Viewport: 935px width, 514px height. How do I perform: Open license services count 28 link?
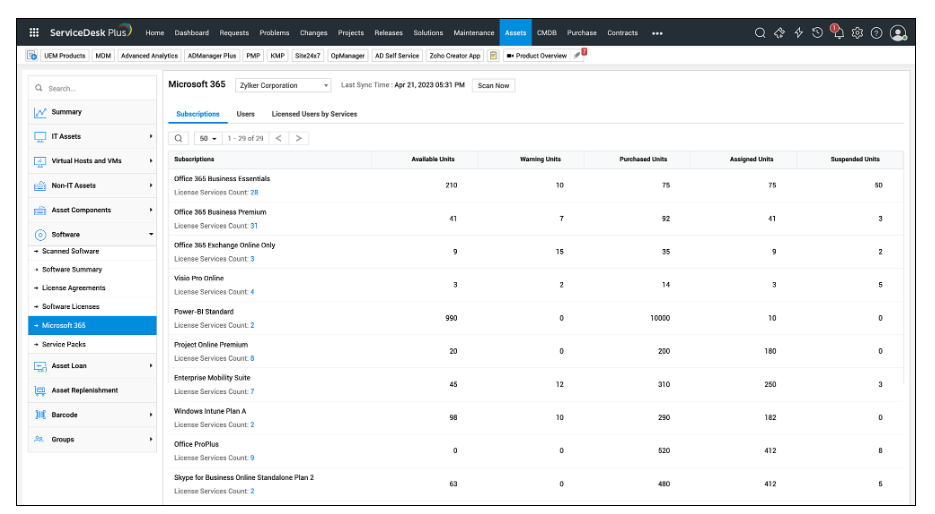pyautogui.click(x=254, y=192)
